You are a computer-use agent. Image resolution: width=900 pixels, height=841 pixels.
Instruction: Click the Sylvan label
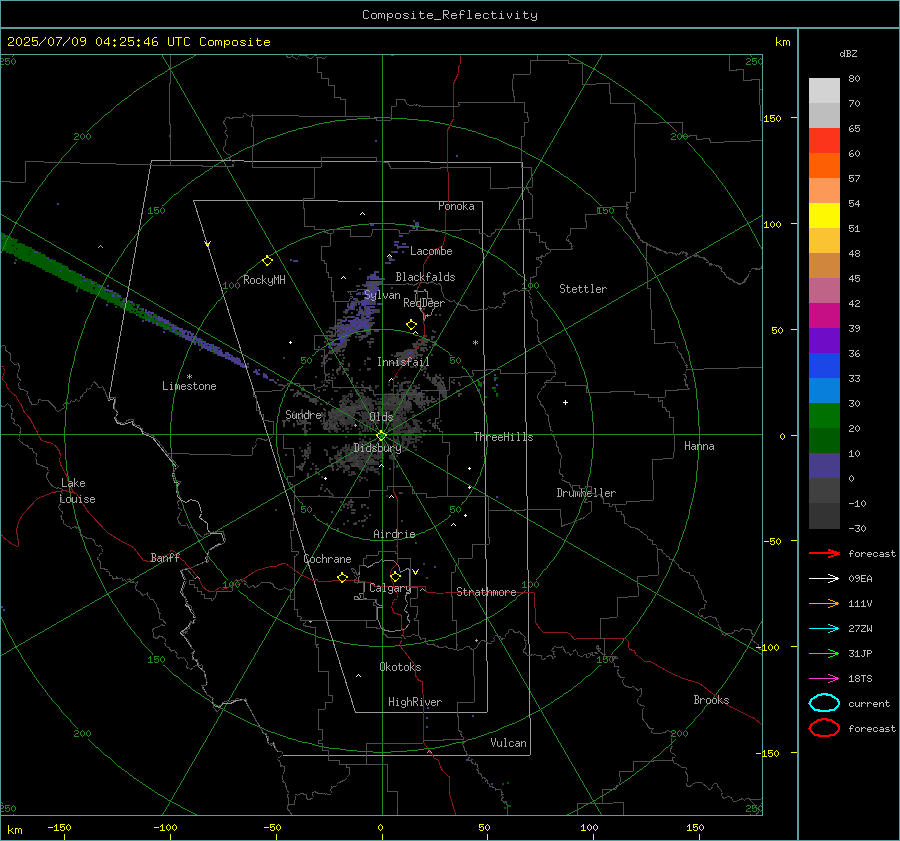pyautogui.click(x=382, y=295)
